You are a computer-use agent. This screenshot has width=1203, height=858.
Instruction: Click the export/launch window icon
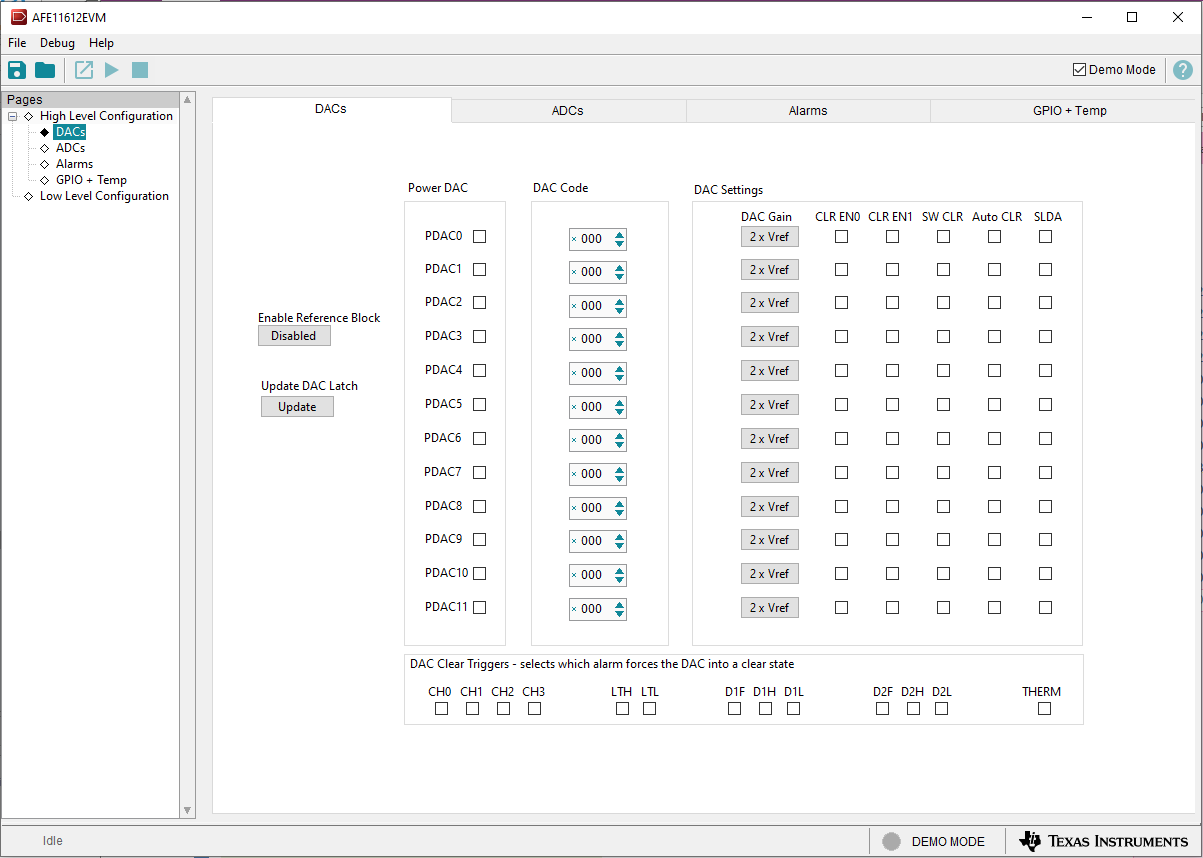[84, 69]
